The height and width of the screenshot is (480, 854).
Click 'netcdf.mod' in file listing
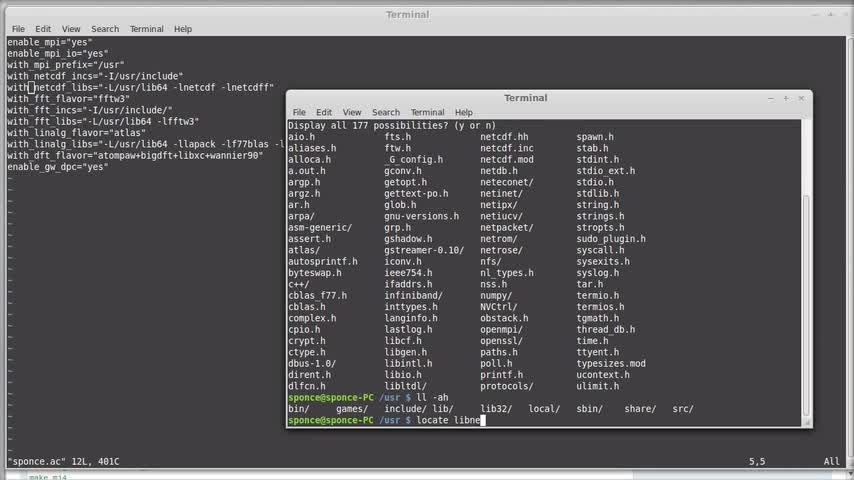[507, 160]
